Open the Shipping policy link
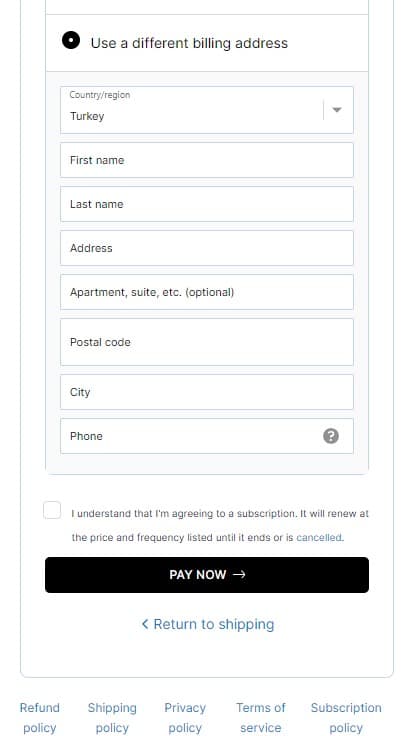The image size is (414, 736). (x=112, y=718)
